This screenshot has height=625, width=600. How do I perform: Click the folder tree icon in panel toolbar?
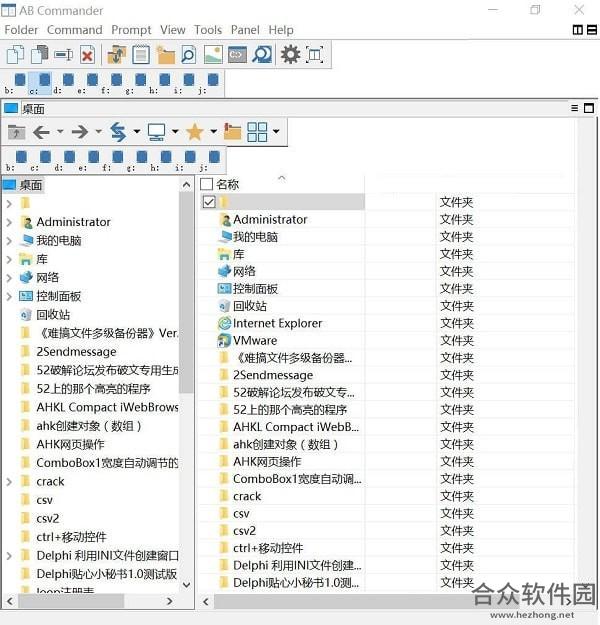(232, 132)
